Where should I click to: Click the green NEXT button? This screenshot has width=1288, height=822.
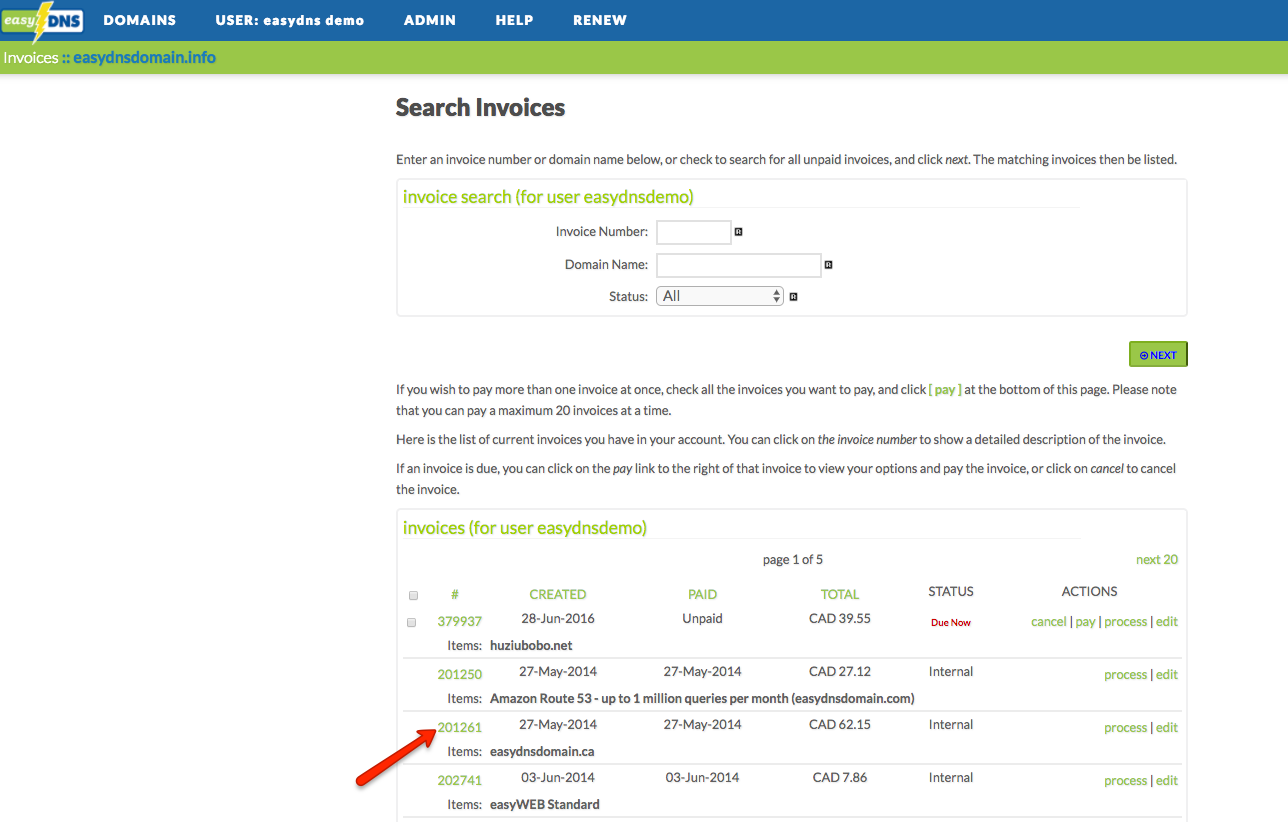1158,354
